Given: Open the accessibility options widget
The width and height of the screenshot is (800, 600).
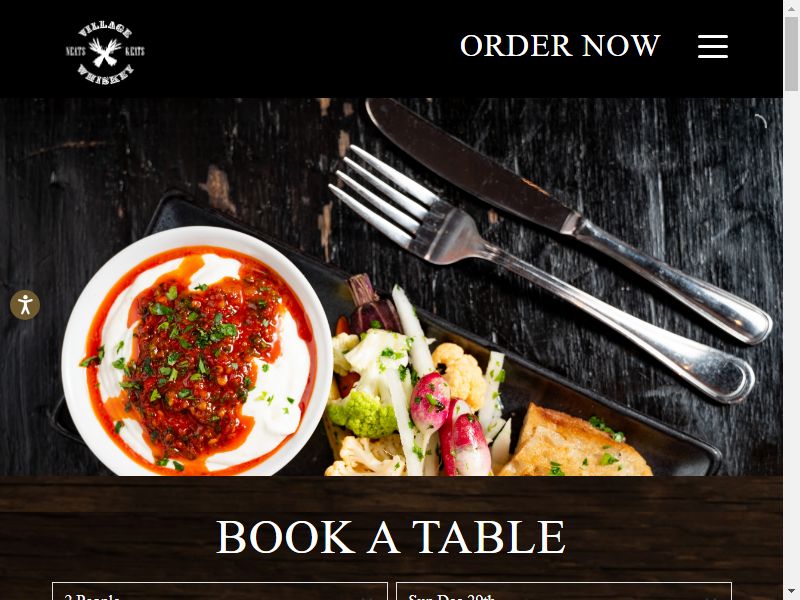Looking at the screenshot, I should (25, 305).
